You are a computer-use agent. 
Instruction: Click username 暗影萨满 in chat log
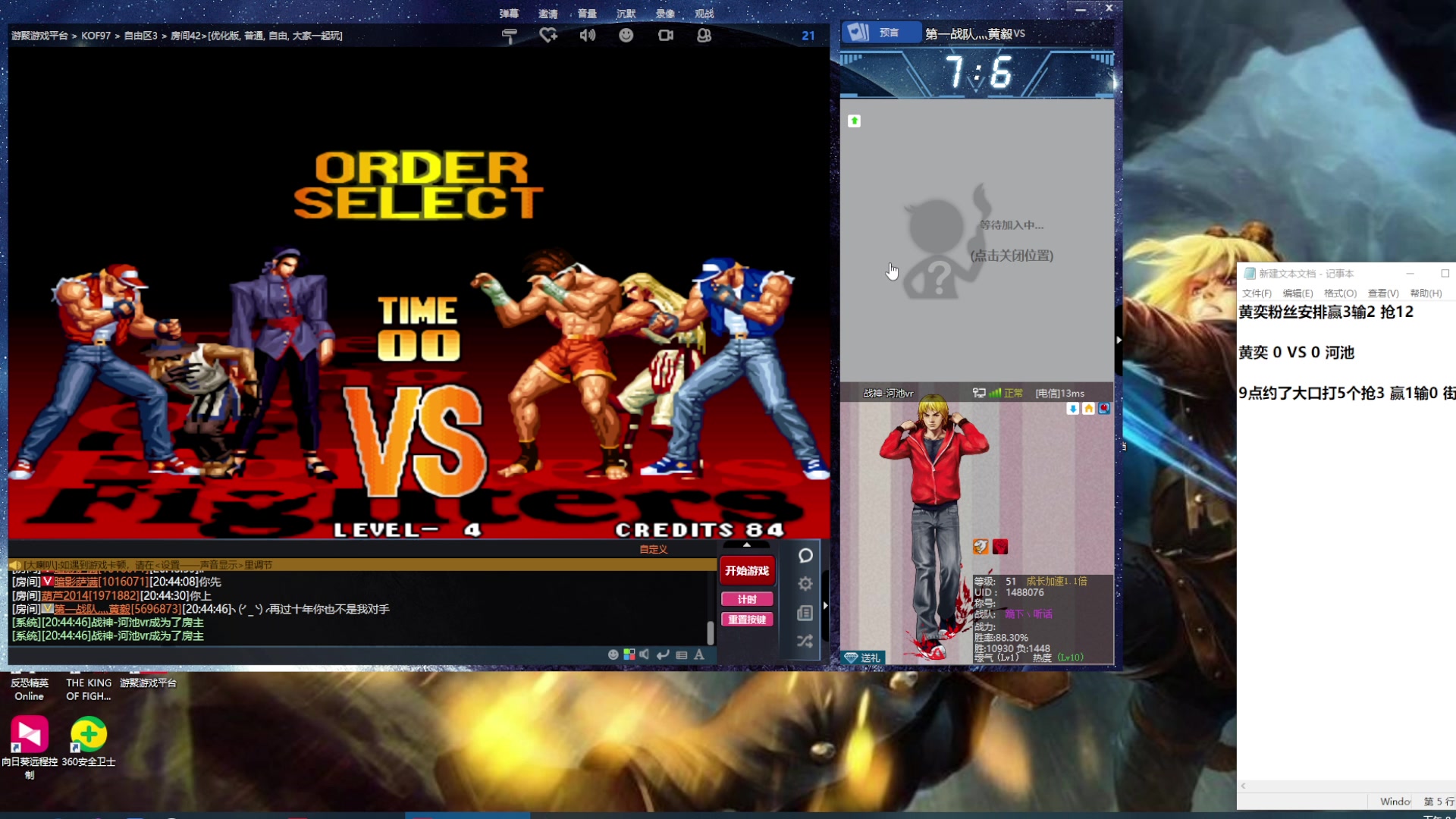76,582
